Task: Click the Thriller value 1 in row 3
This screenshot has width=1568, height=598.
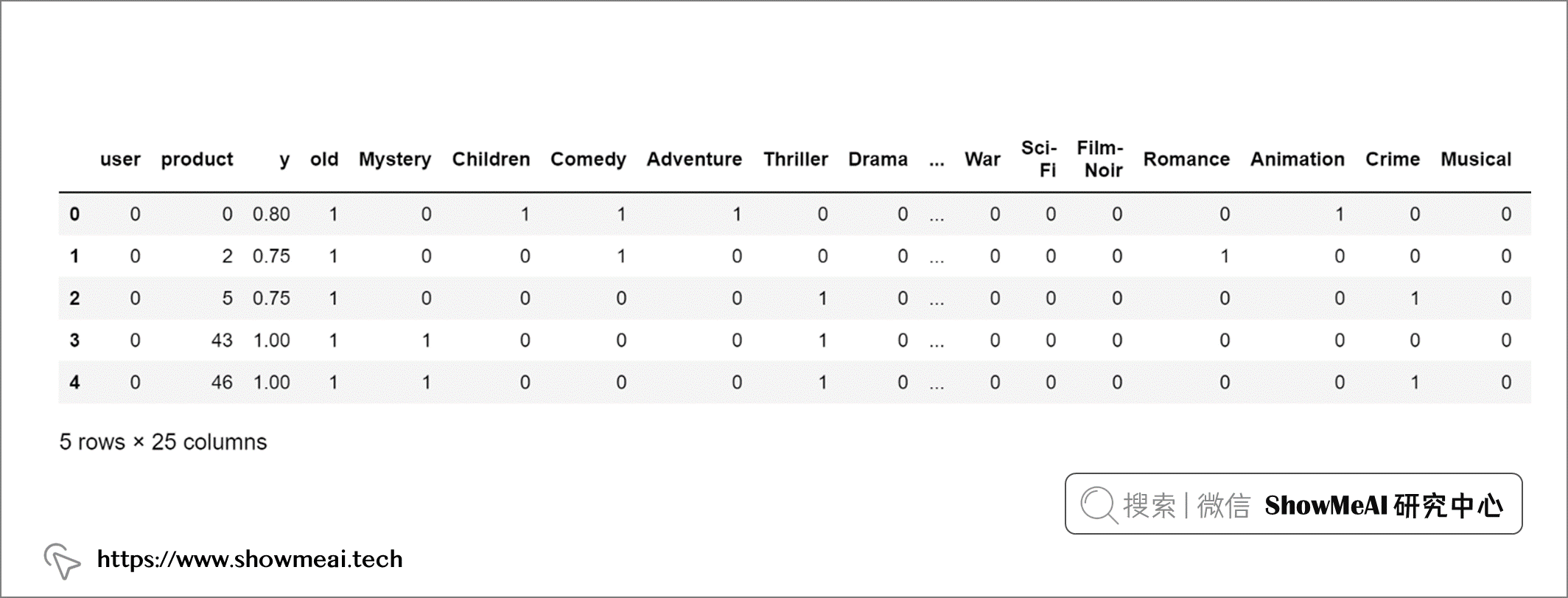Action: (822, 341)
